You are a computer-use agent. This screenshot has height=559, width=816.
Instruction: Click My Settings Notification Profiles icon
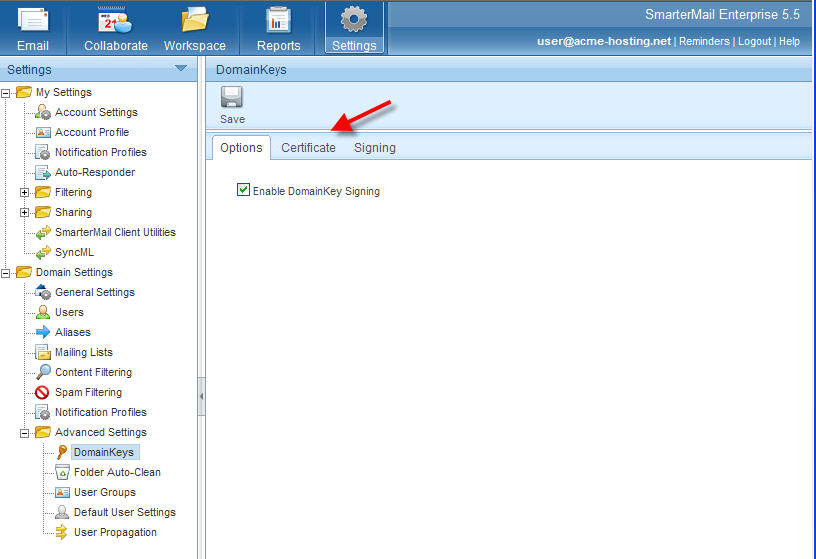click(x=43, y=152)
